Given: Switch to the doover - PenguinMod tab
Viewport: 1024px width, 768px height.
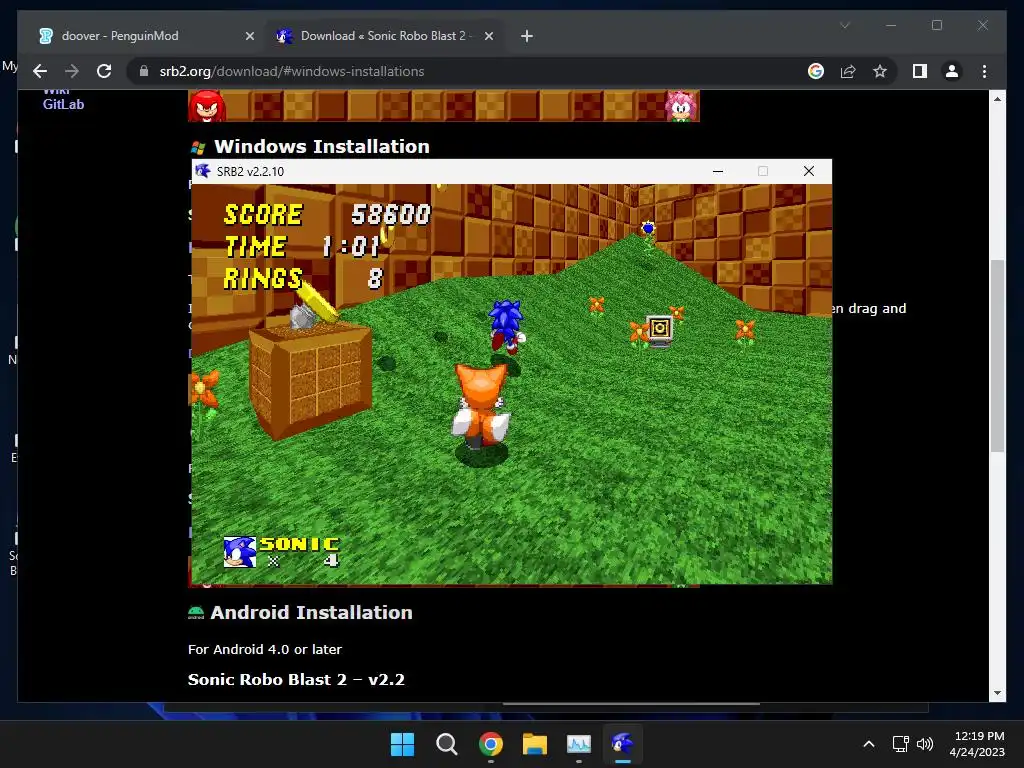Looking at the screenshot, I should 145,36.
